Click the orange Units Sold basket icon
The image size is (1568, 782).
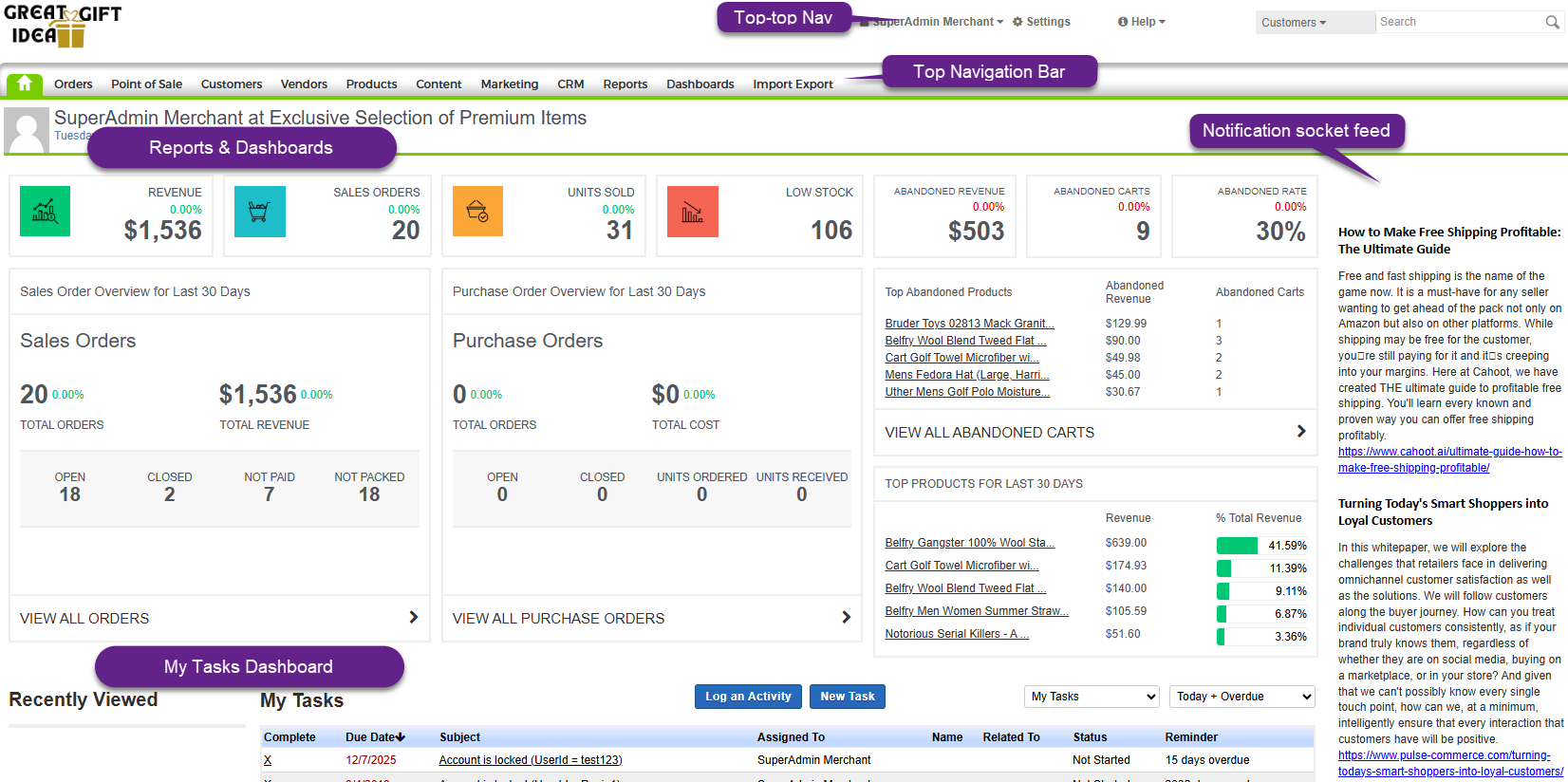pos(477,211)
